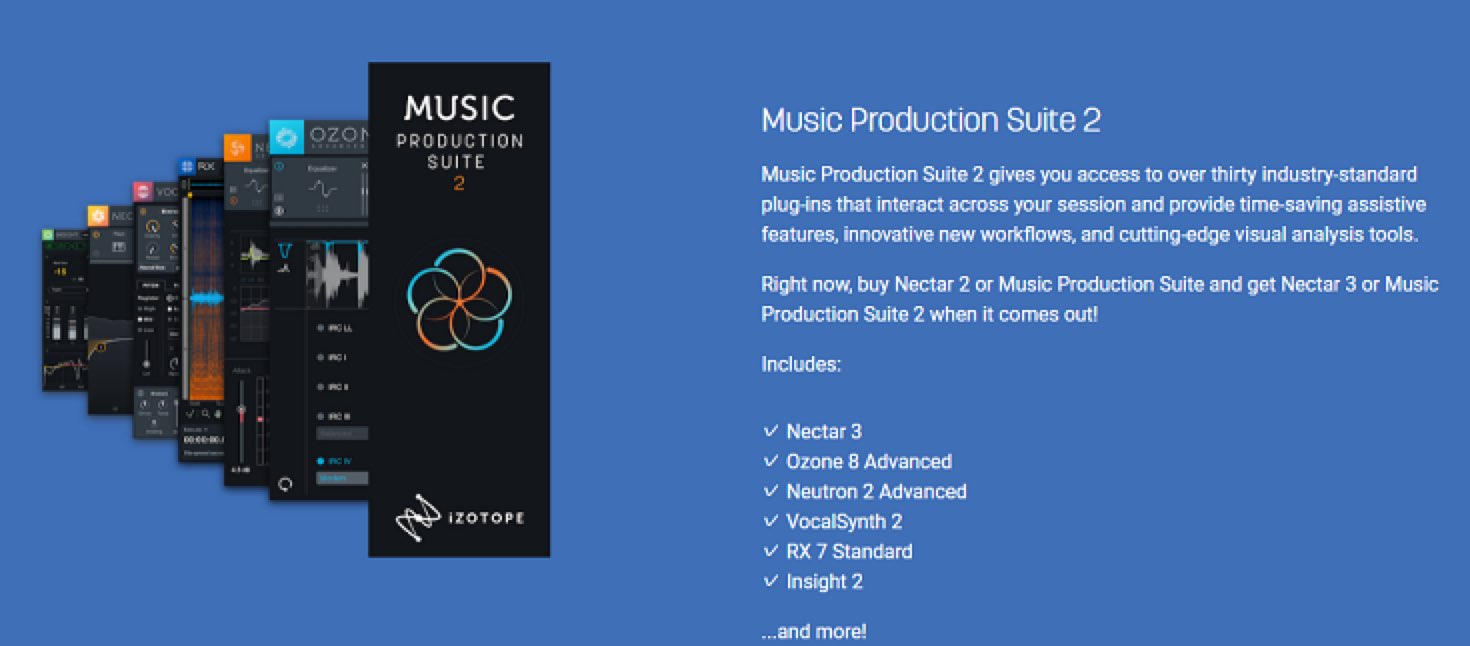The height and width of the screenshot is (646, 1470).
Task: Click the checkmark beside Ozone 8 Advanced
Action: tap(770, 461)
